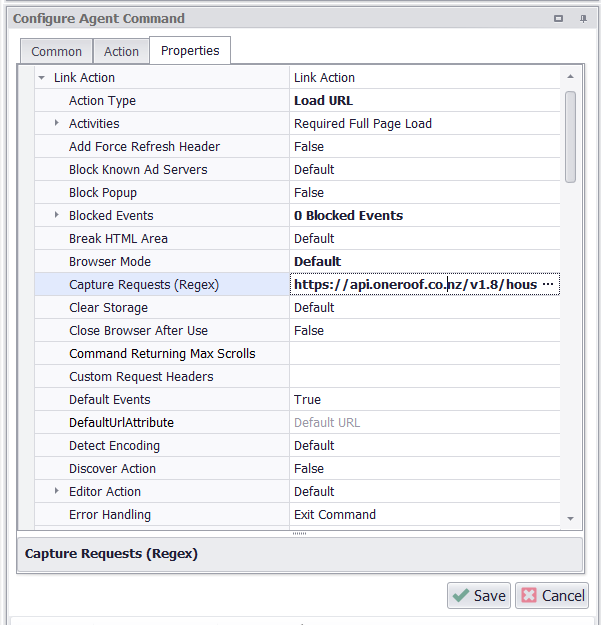Viewport: 601px width, 625px height.
Task: Click the pin icon in title bar
Action: [583, 19]
